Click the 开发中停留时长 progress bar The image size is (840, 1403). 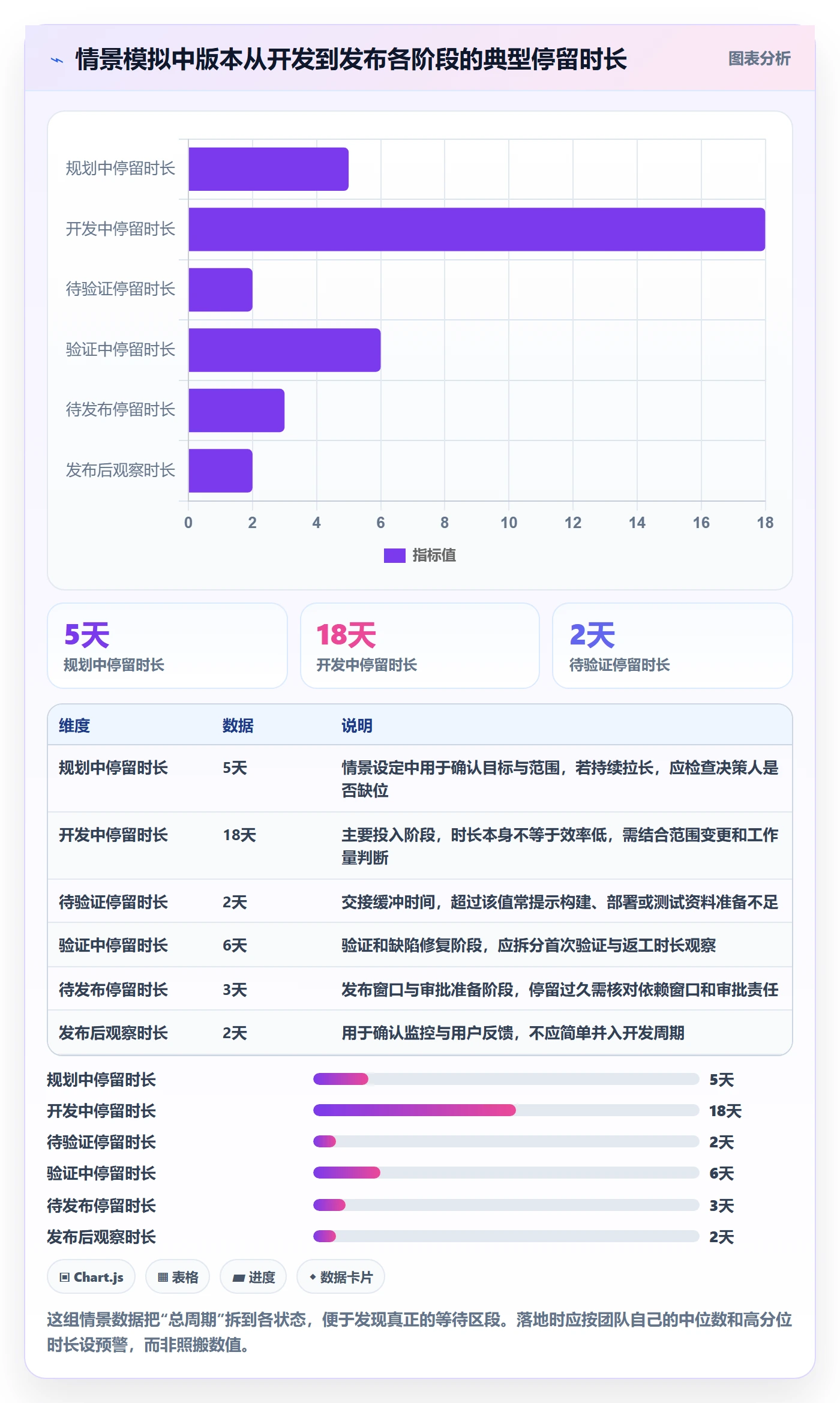[x=506, y=1110]
